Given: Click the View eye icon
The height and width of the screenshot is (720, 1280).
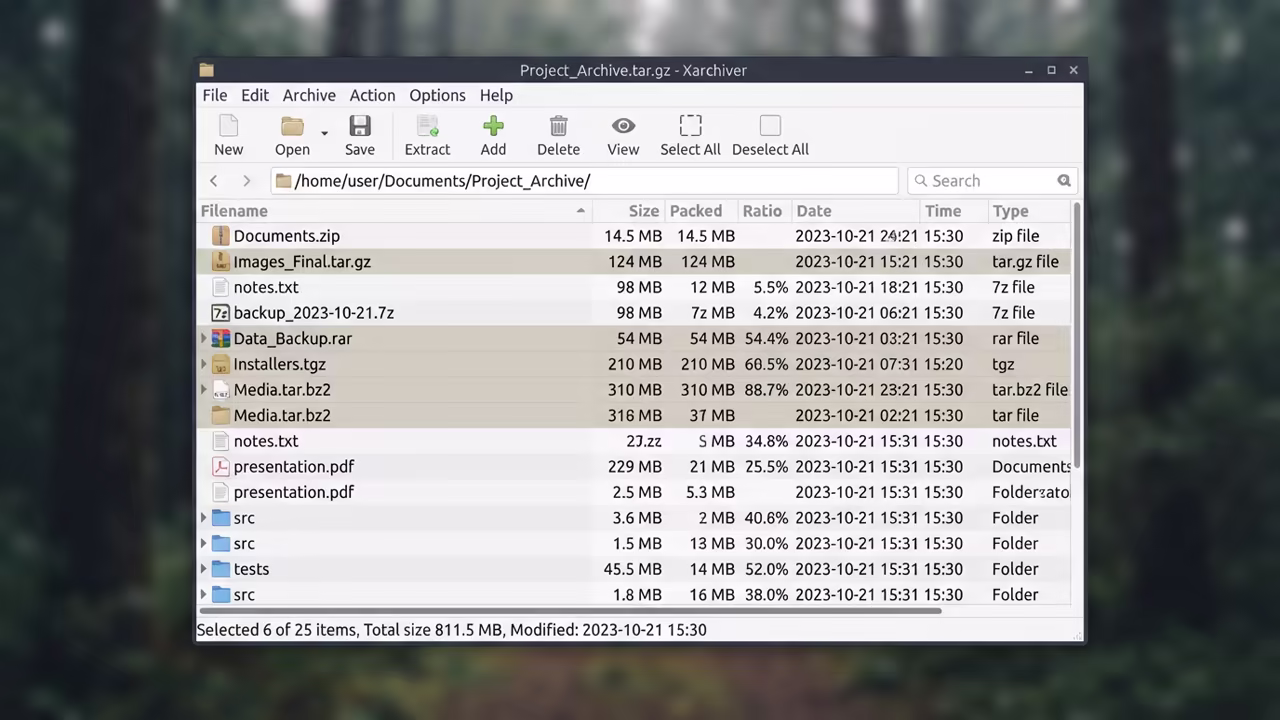Looking at the screenshot, I should [623, 126].
